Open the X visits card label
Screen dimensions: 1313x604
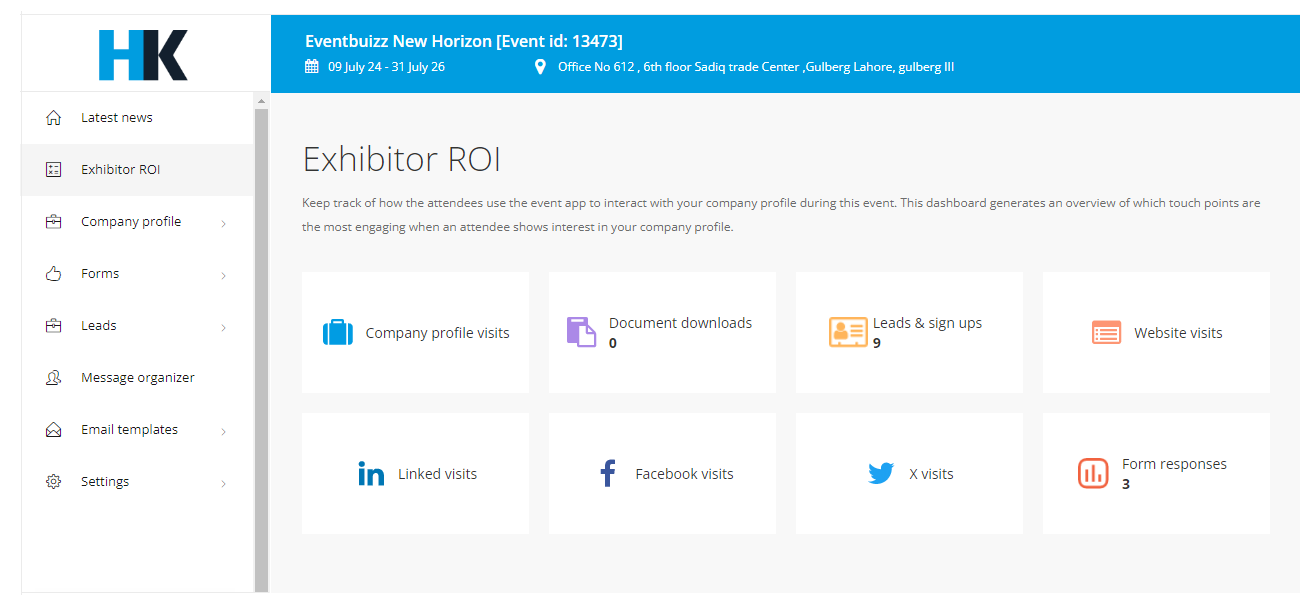(x=931, y=474)
